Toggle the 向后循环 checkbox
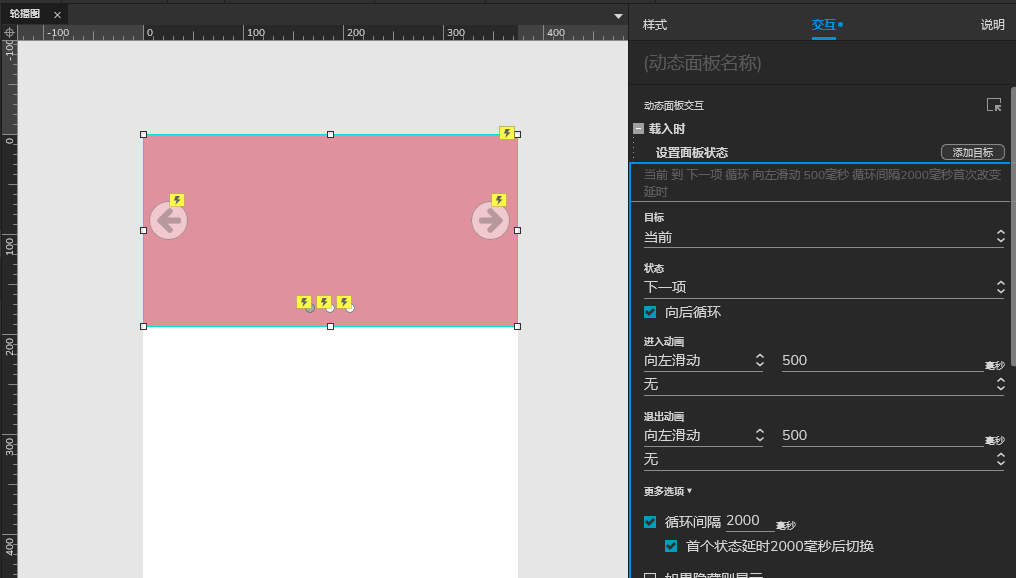The height and width of the screenshot is (578, 1016). pos(650,311)
